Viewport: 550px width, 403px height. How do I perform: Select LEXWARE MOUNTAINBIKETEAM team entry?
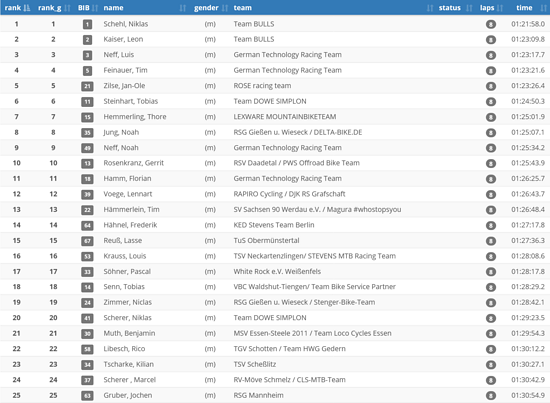(285, 117)
